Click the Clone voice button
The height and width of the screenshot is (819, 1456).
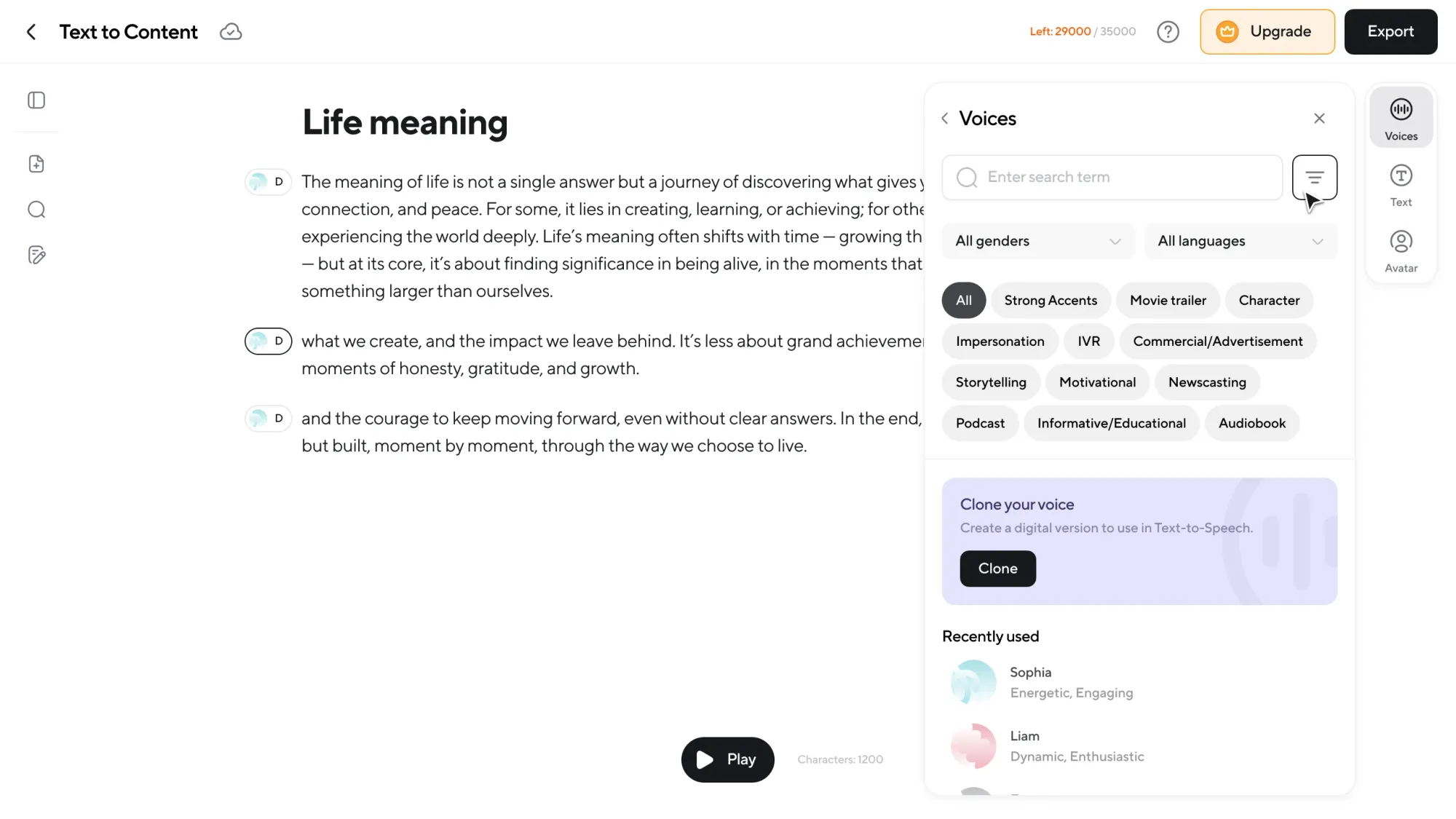(997, 569)
